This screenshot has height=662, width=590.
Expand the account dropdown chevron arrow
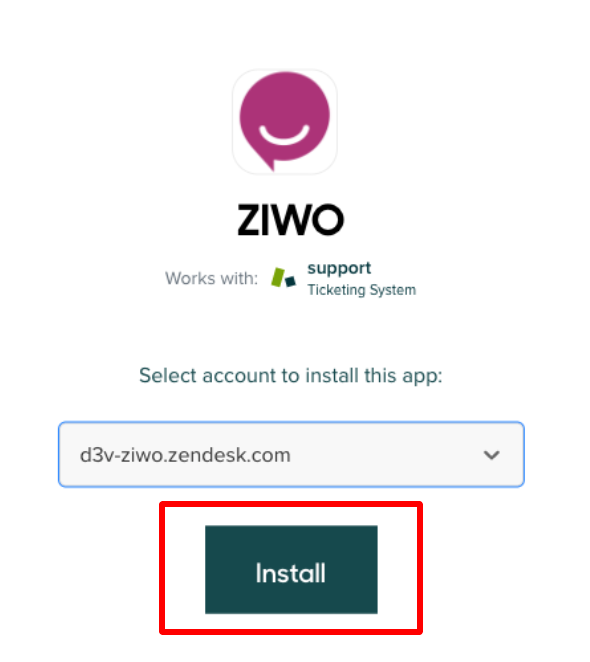click(492, 455)
